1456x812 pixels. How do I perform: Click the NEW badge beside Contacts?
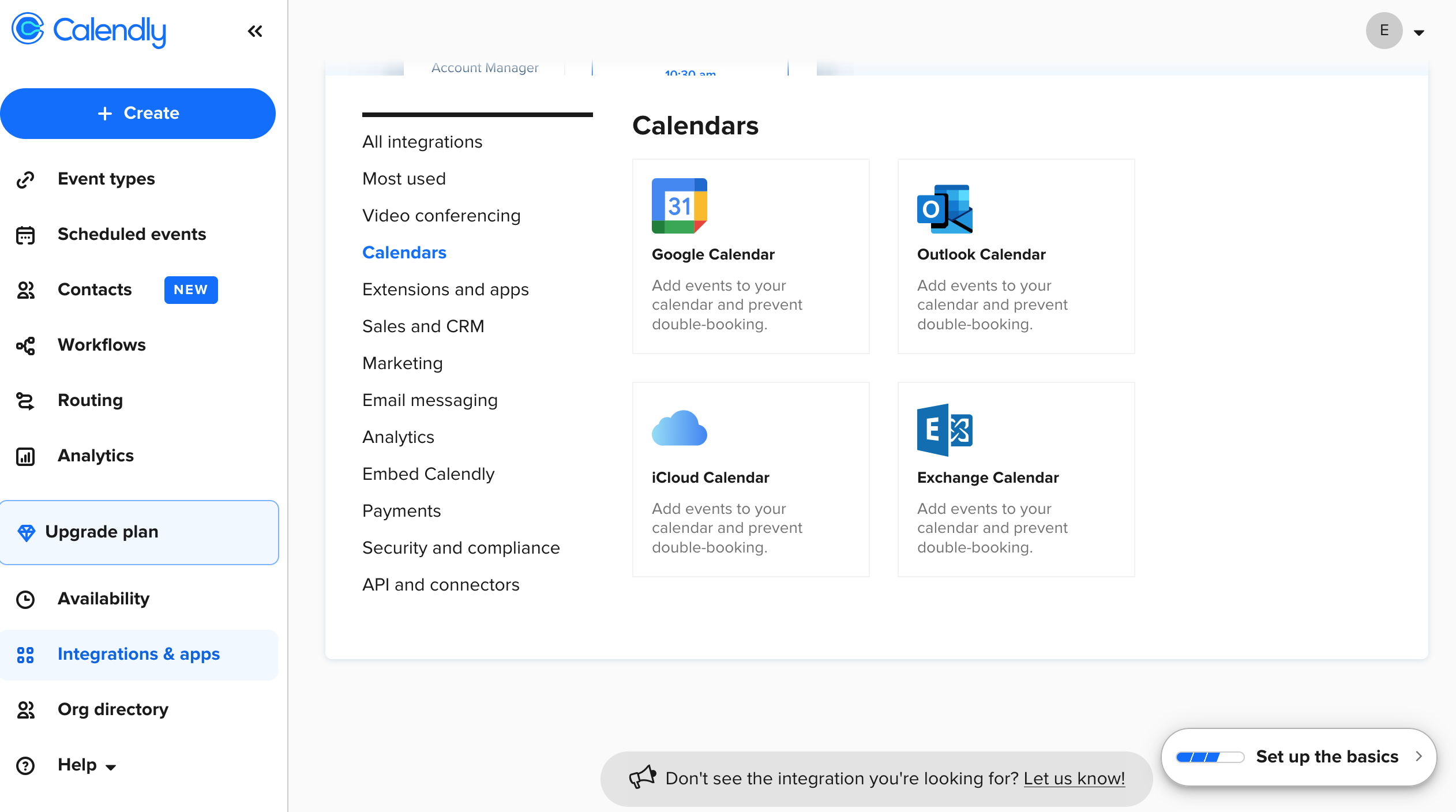(x=191, y=290)
